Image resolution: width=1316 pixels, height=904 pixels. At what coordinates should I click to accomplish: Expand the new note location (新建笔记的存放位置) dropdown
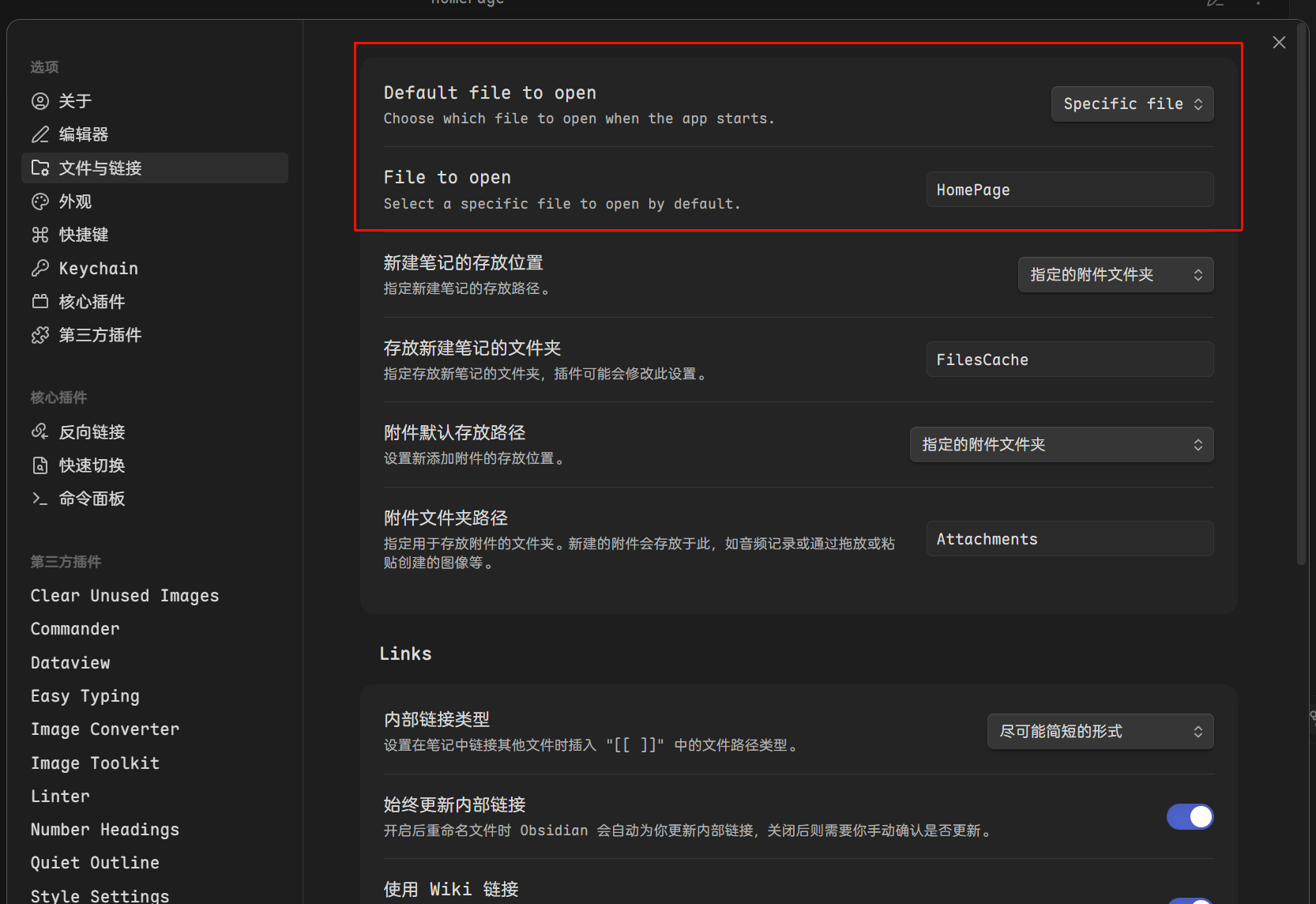(x=1115, y=275)
